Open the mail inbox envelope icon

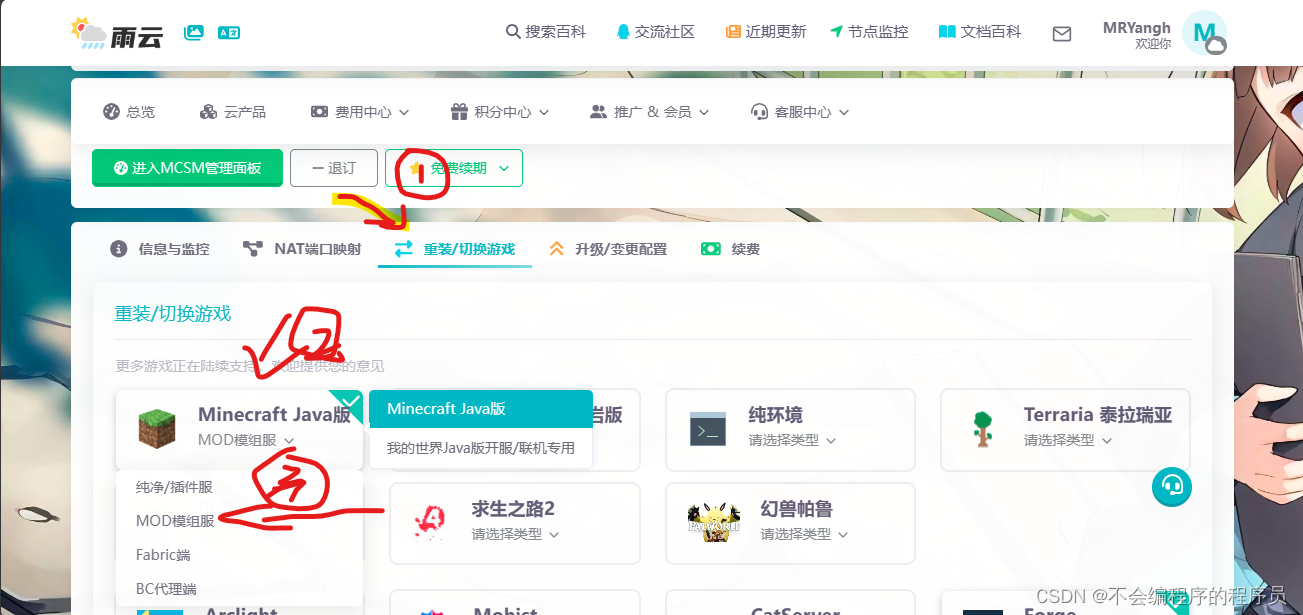[x=1062, y=34]
